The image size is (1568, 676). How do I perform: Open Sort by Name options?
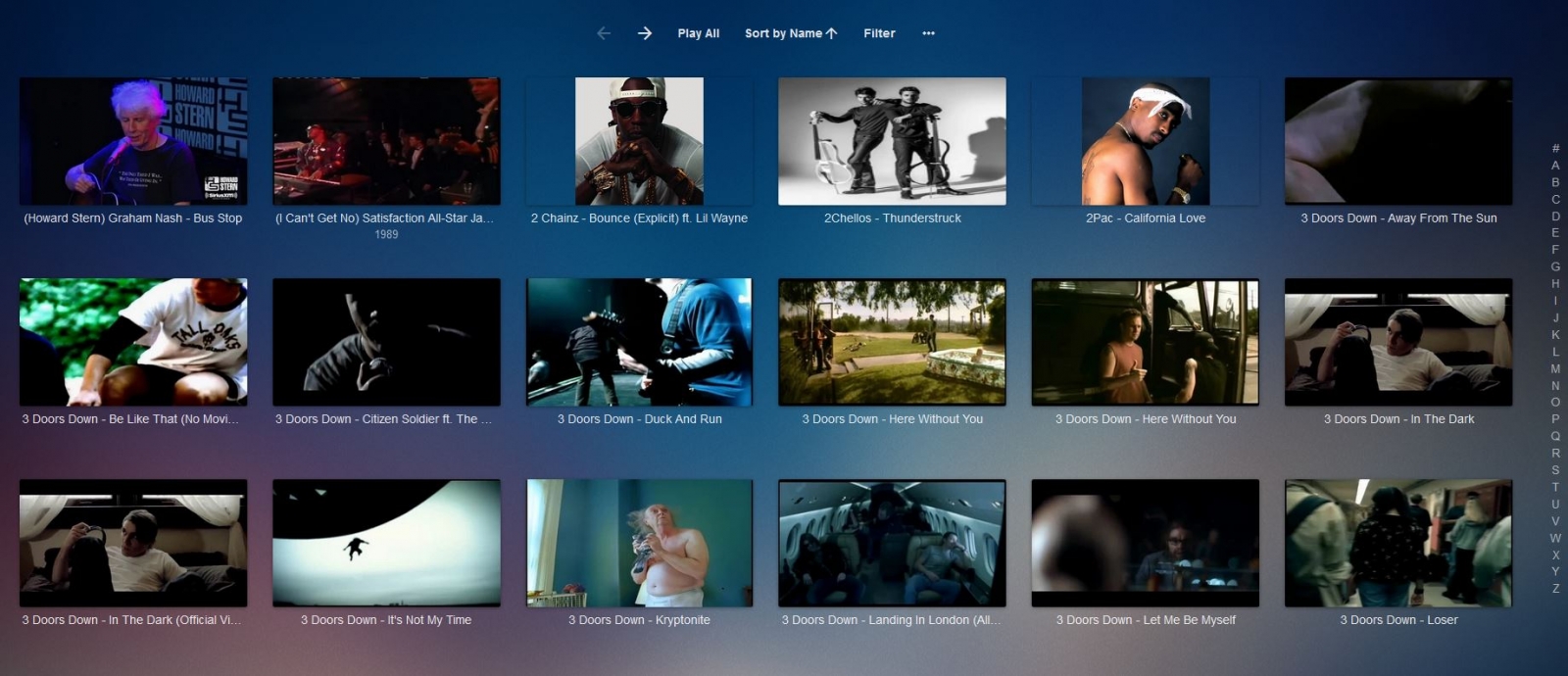791,33
